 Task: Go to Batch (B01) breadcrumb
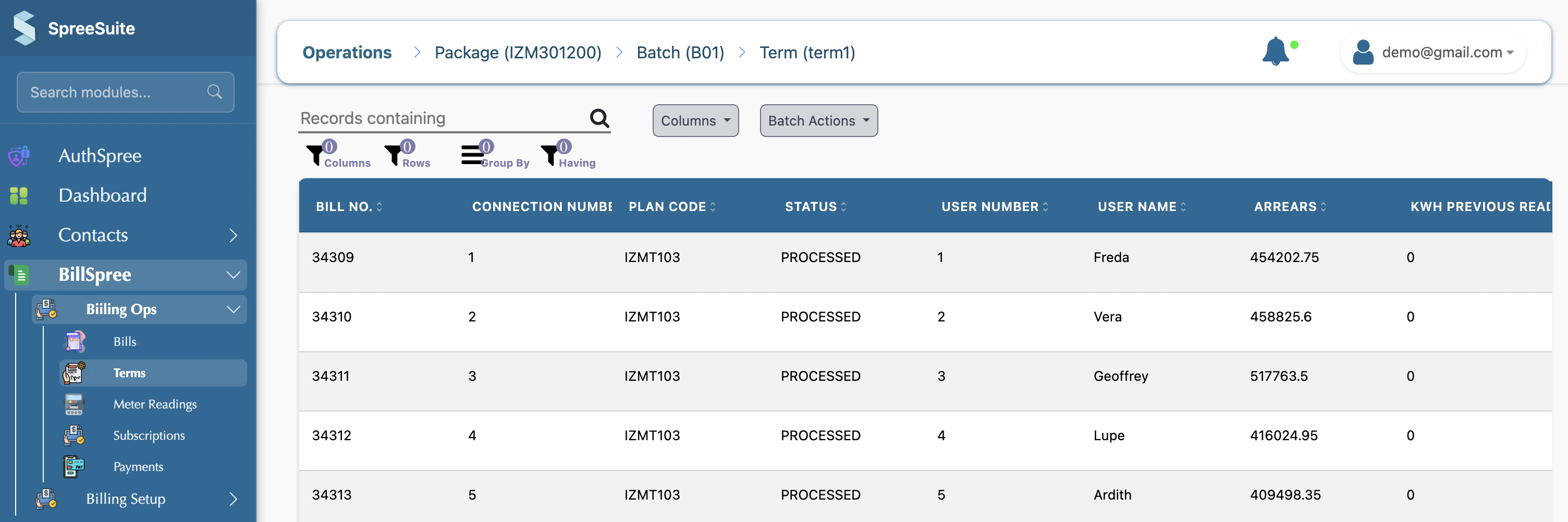point(680,52)
